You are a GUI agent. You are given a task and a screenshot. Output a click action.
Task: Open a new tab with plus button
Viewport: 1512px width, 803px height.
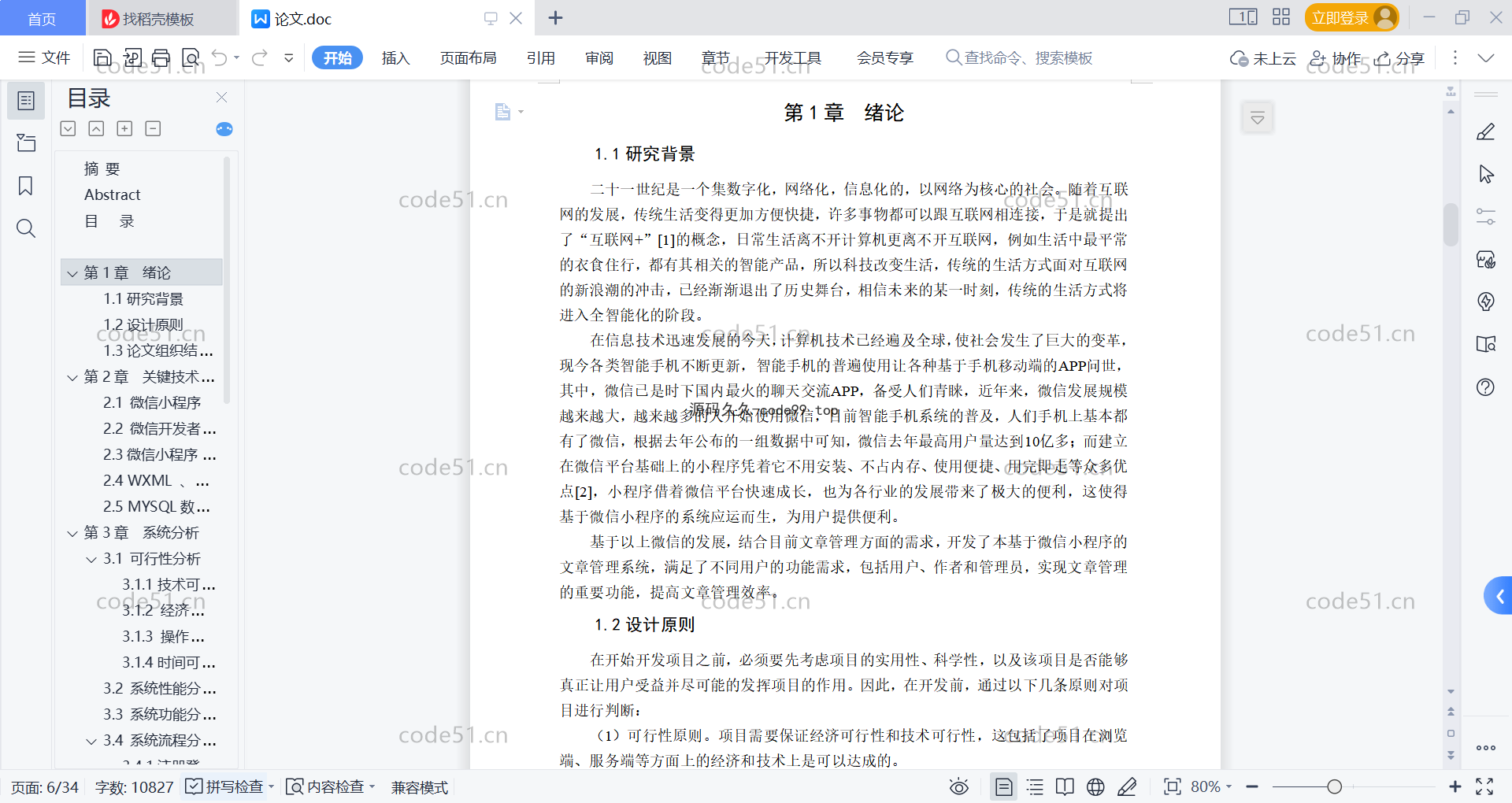[x=555, y=17]
